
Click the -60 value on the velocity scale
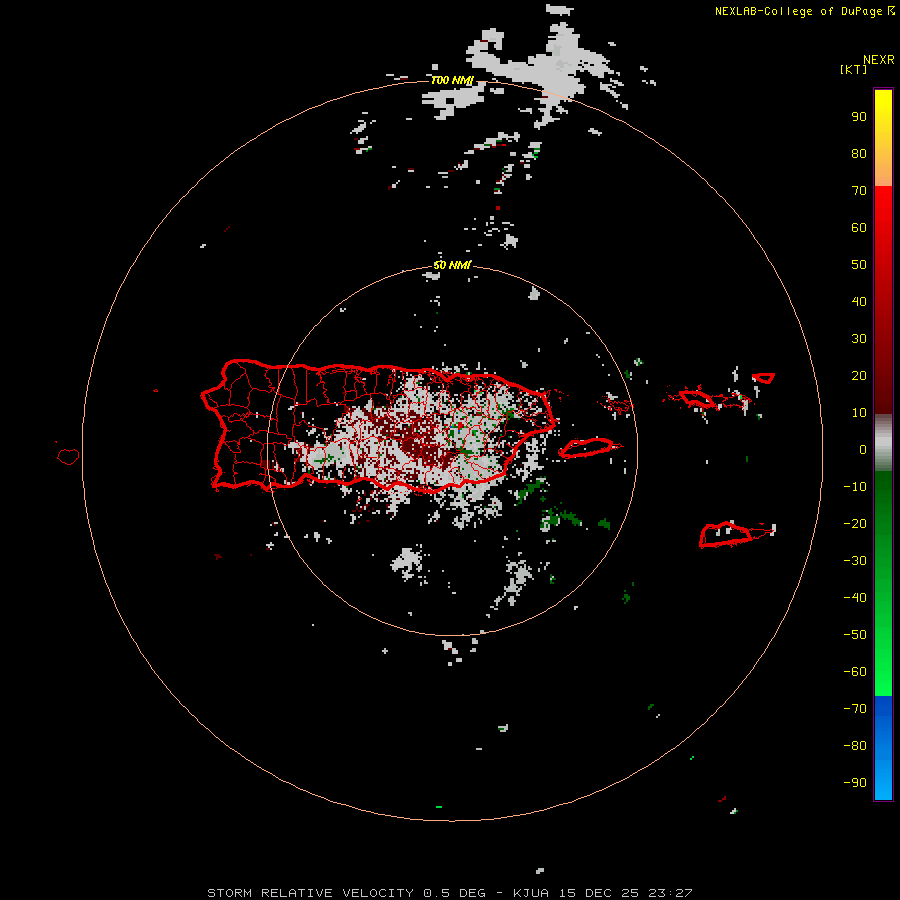click(855, 672)
